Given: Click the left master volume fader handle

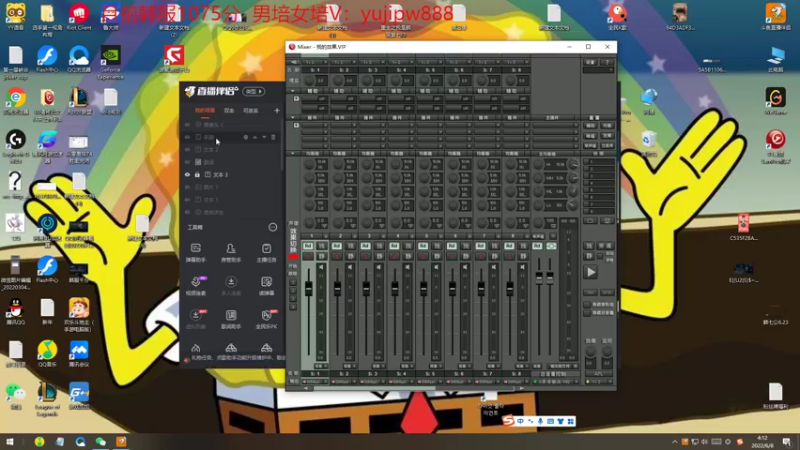Looking at the screenshot, I should [x=539, y=277].
